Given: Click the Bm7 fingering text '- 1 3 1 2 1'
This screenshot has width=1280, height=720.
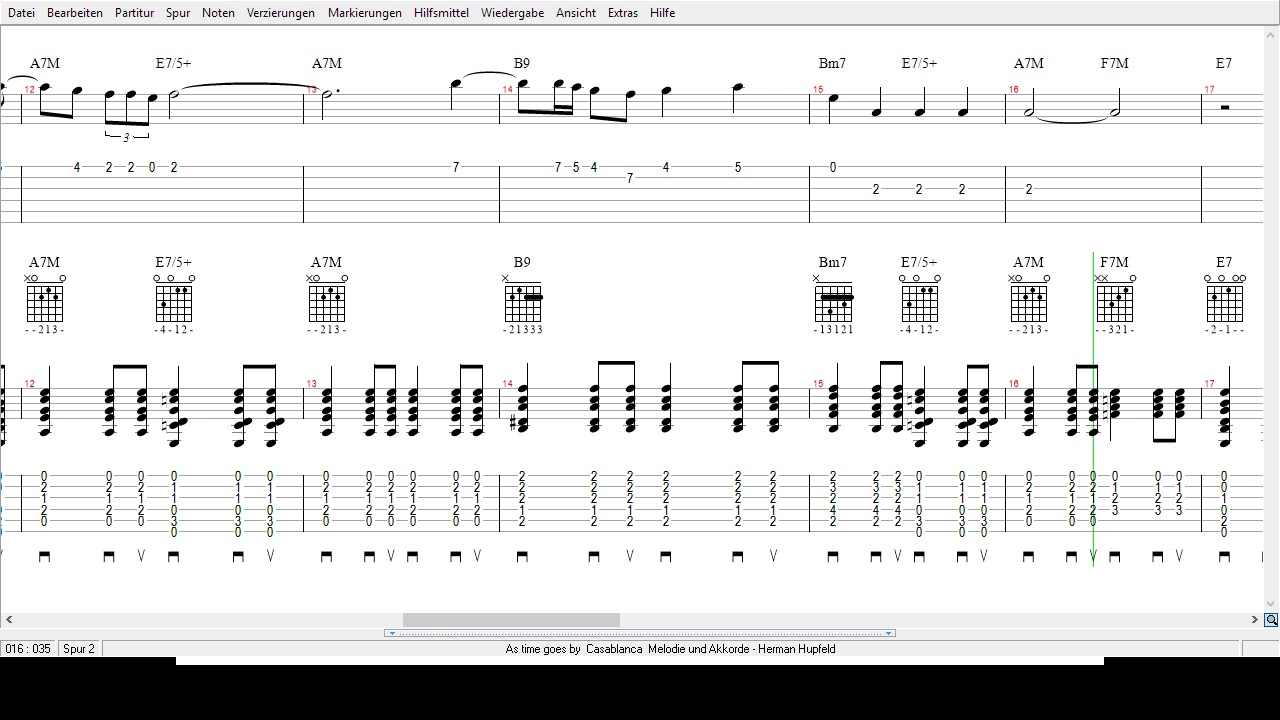Looking at the screenshot, I should pos(833,330).
